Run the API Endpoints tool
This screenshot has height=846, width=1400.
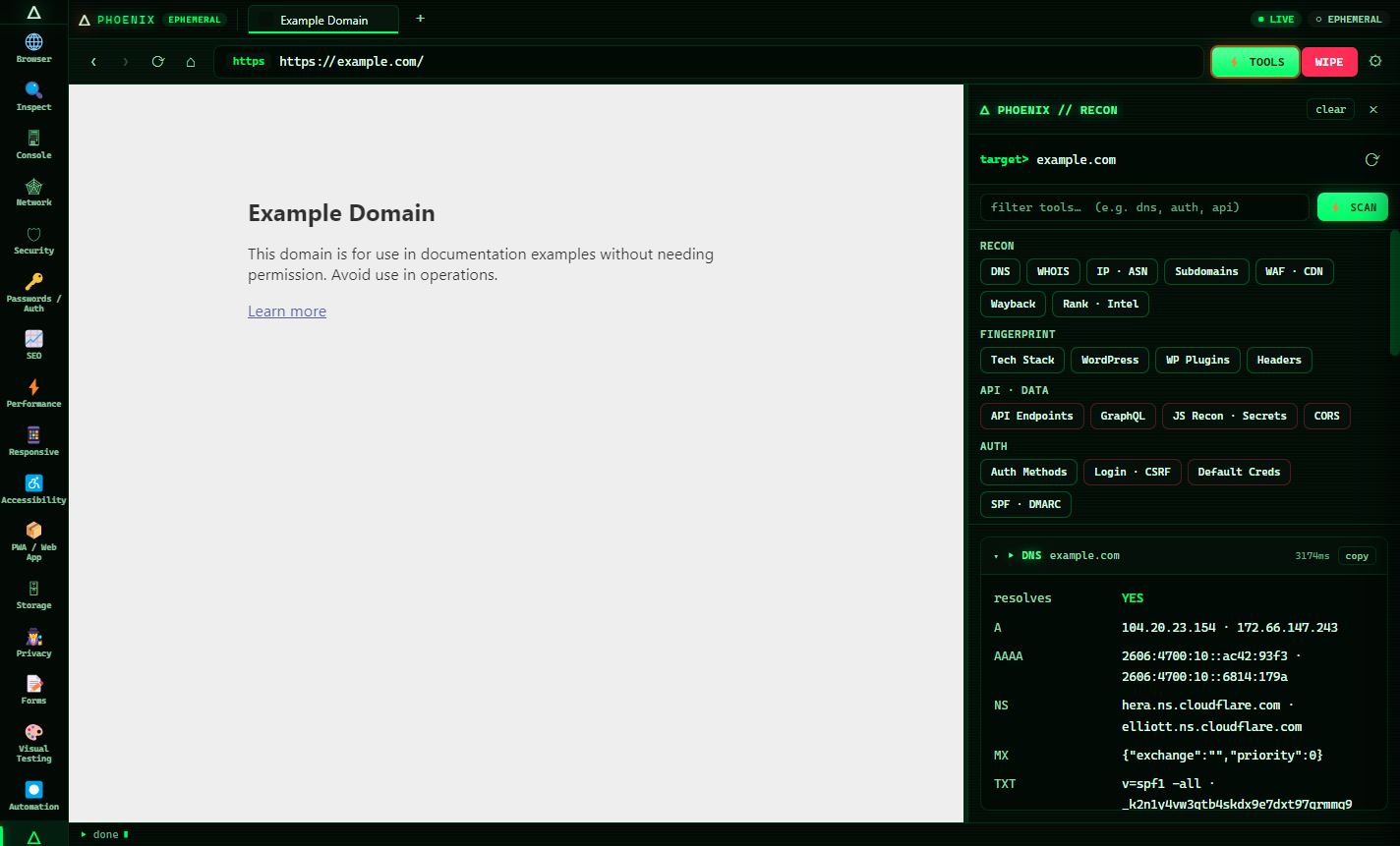1032,416
